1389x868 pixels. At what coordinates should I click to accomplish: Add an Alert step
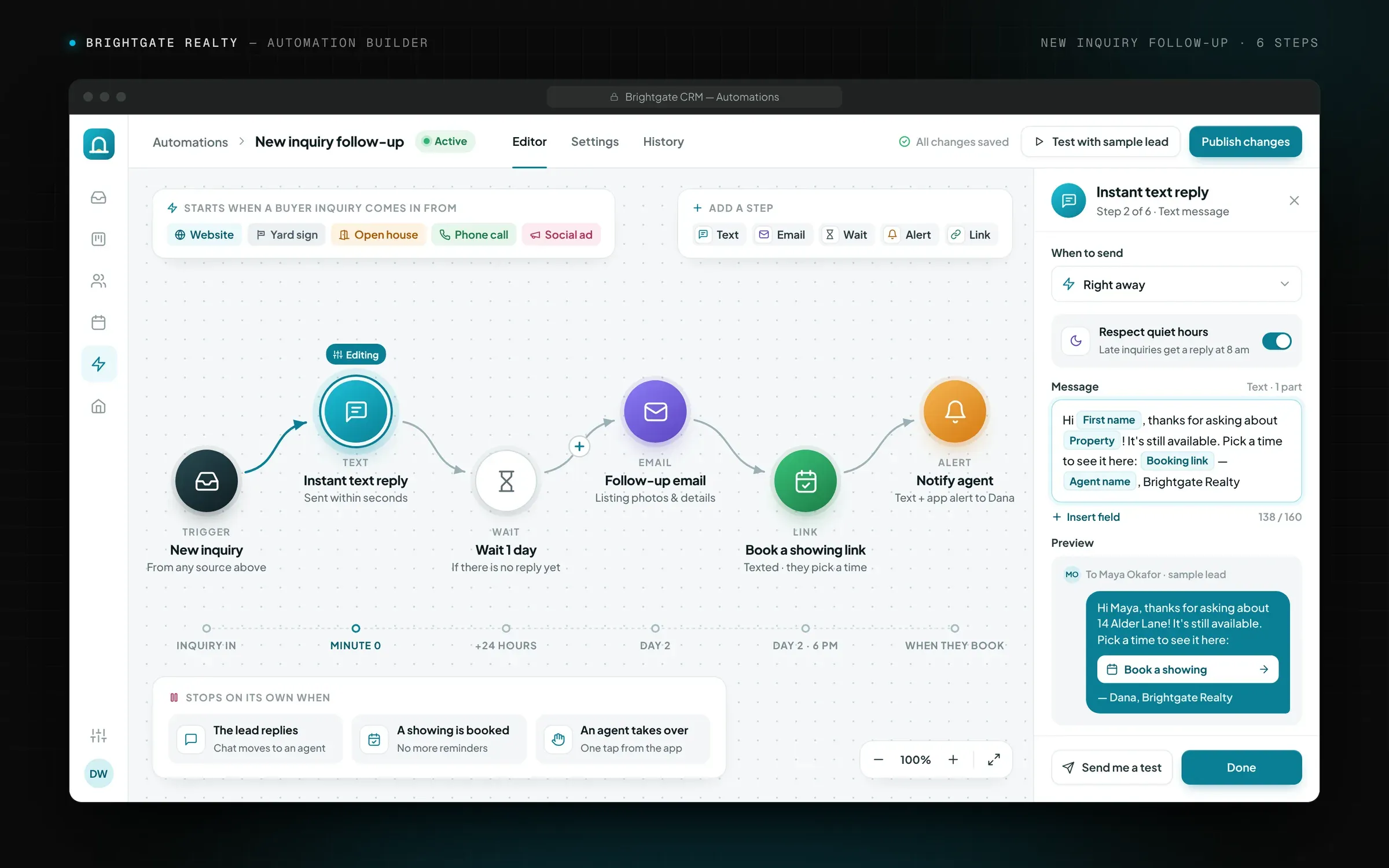(x=909, y=234)
